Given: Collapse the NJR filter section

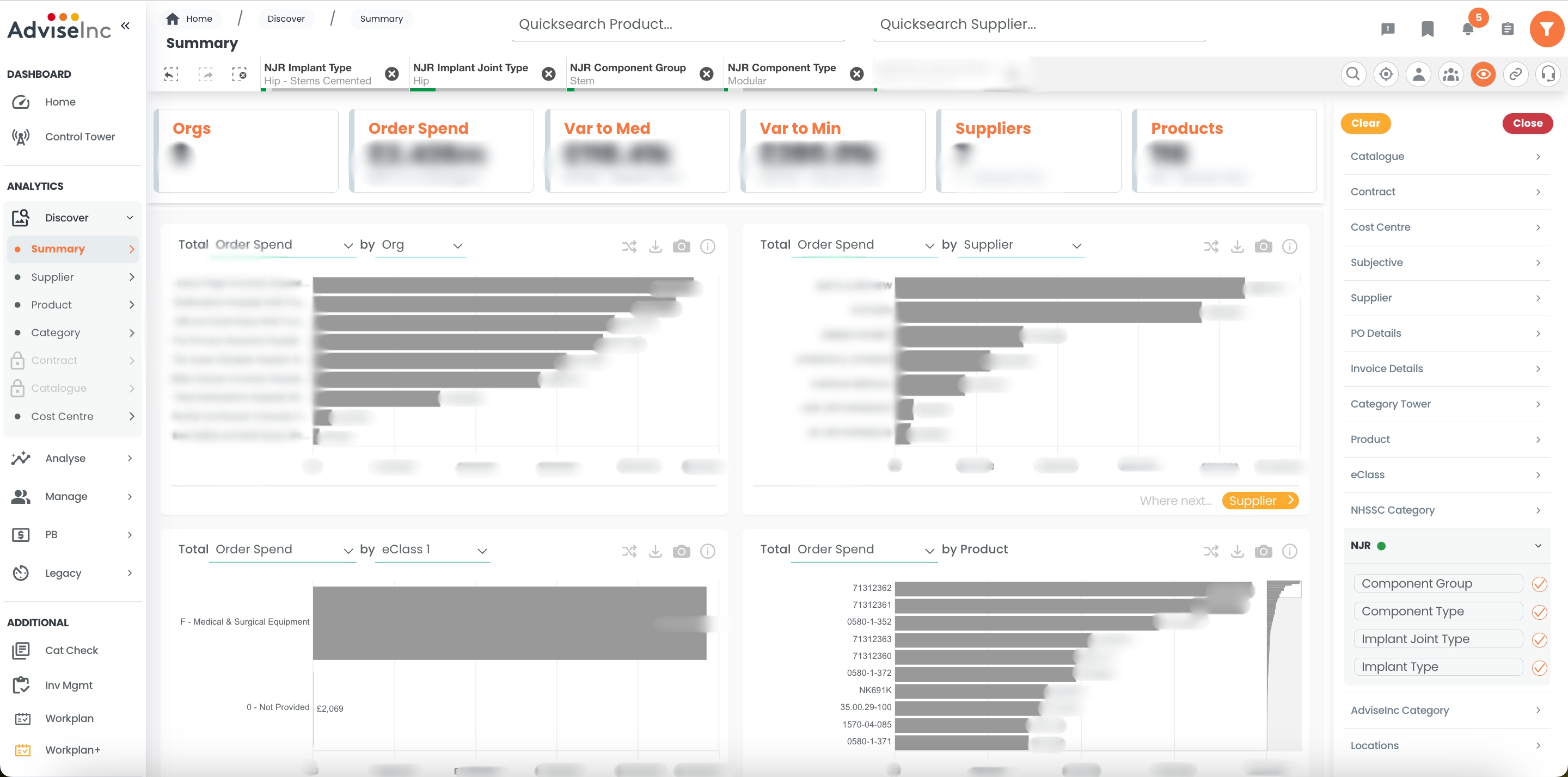Looking at the screenshot, I should coord(1446,546).
